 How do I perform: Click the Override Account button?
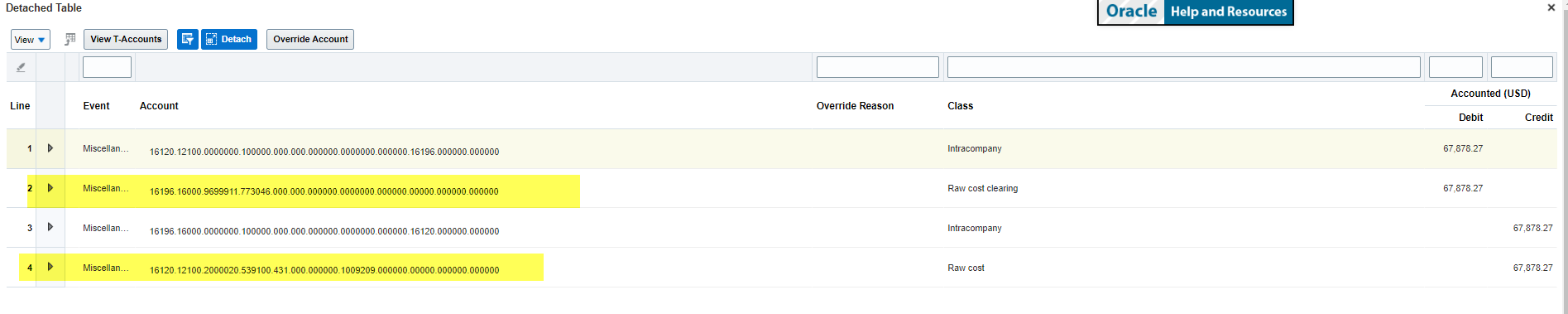[310, 39]
